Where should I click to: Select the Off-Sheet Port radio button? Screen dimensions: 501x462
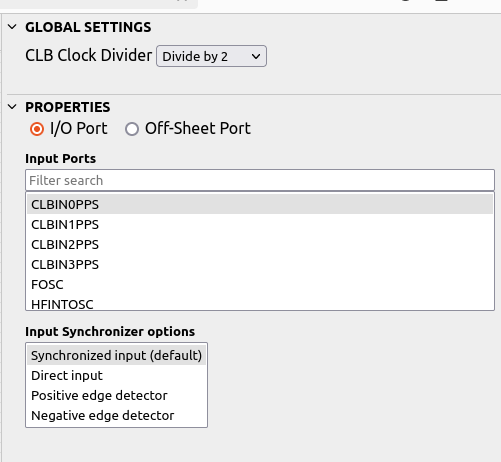pyautogui.click(x=132, y=129)
